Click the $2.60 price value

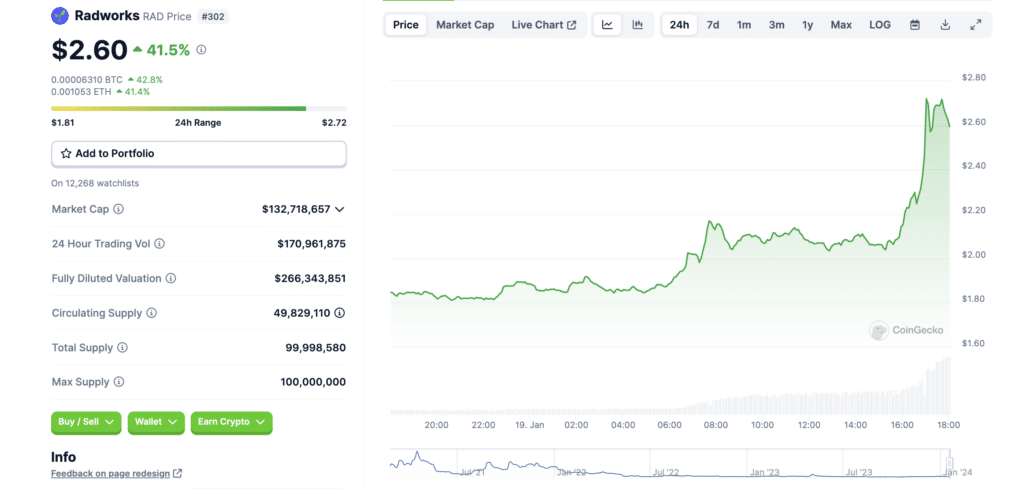(x=89, y=50)
